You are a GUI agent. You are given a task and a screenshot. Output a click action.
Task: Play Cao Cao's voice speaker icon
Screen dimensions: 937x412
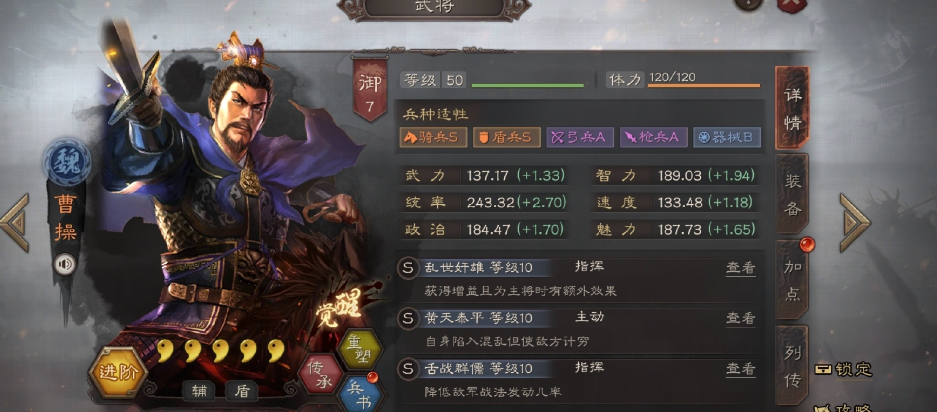pos(64,264)
